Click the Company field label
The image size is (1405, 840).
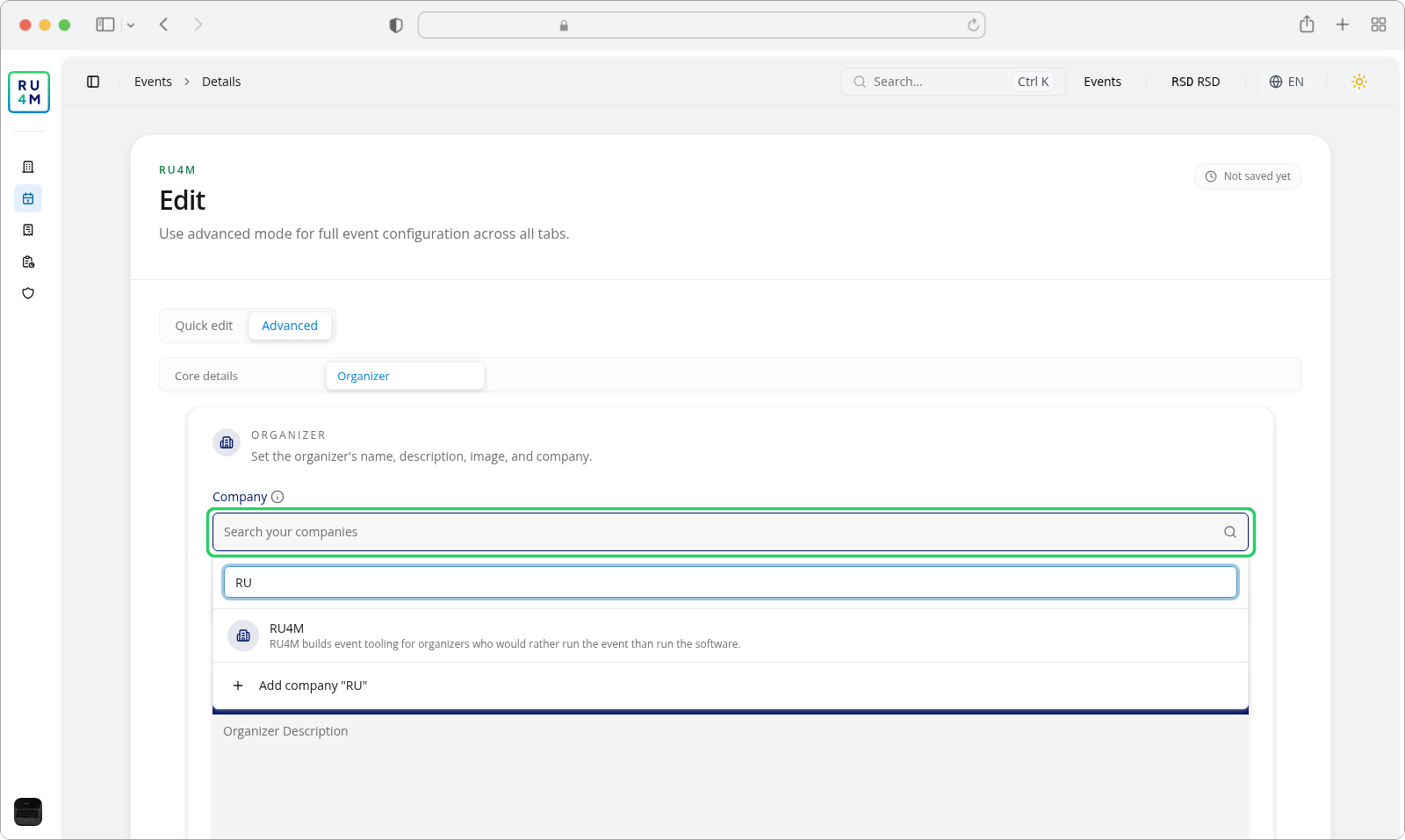tap(240, 497)
